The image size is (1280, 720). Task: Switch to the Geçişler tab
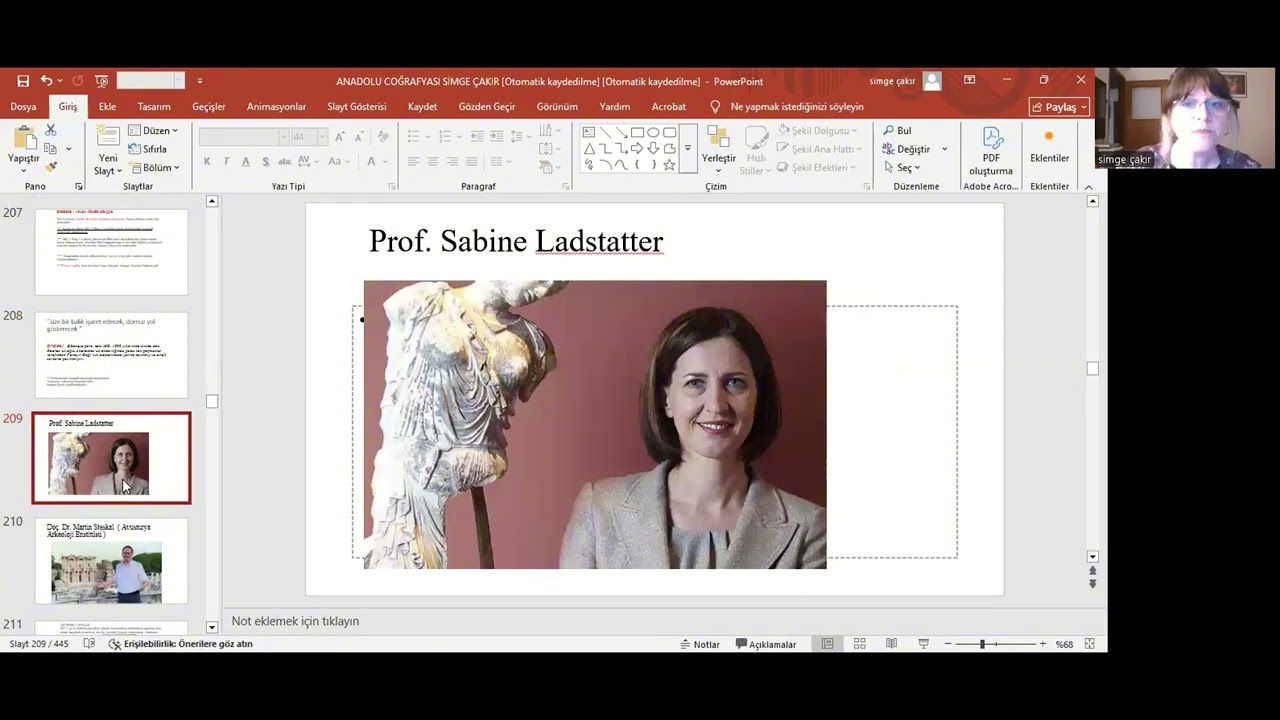point(209,107)
